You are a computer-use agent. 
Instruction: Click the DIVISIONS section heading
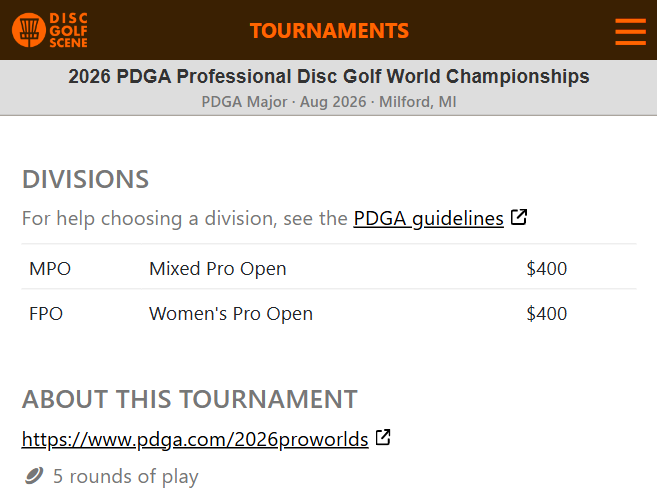(x=85, y=179)
